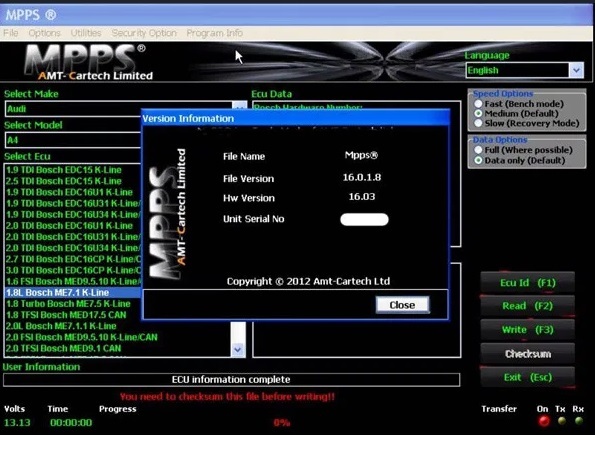
Task: Click ECU list scroll down arrow
Action: click(238, 350)
